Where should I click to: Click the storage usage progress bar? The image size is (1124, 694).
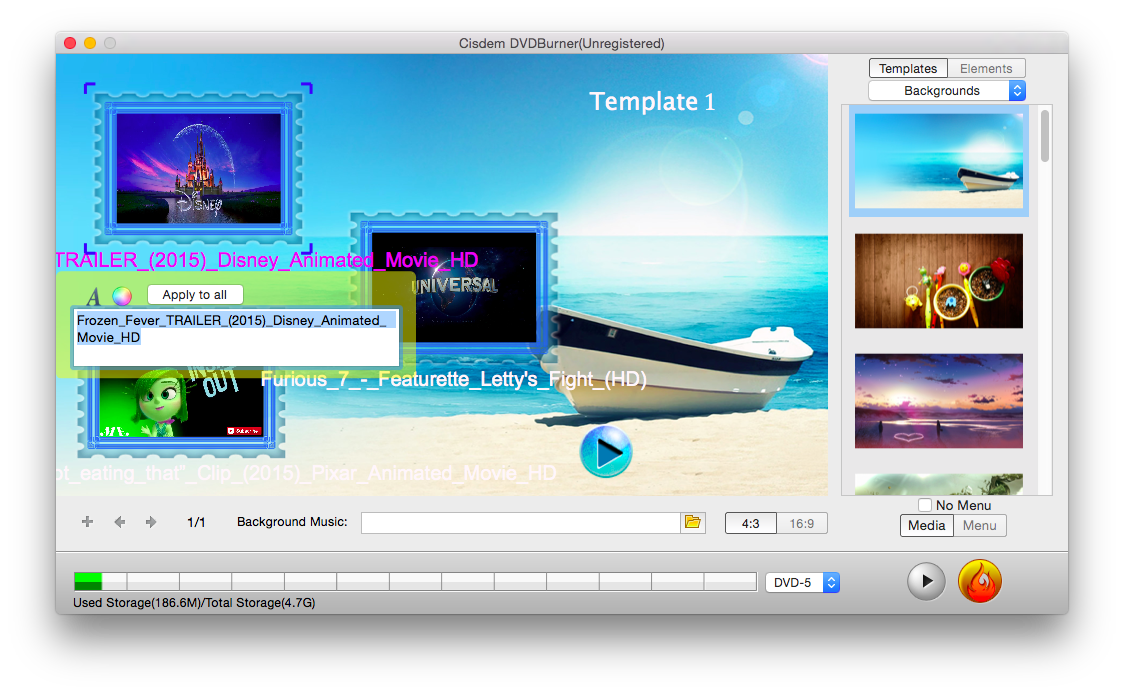(415, 581)
